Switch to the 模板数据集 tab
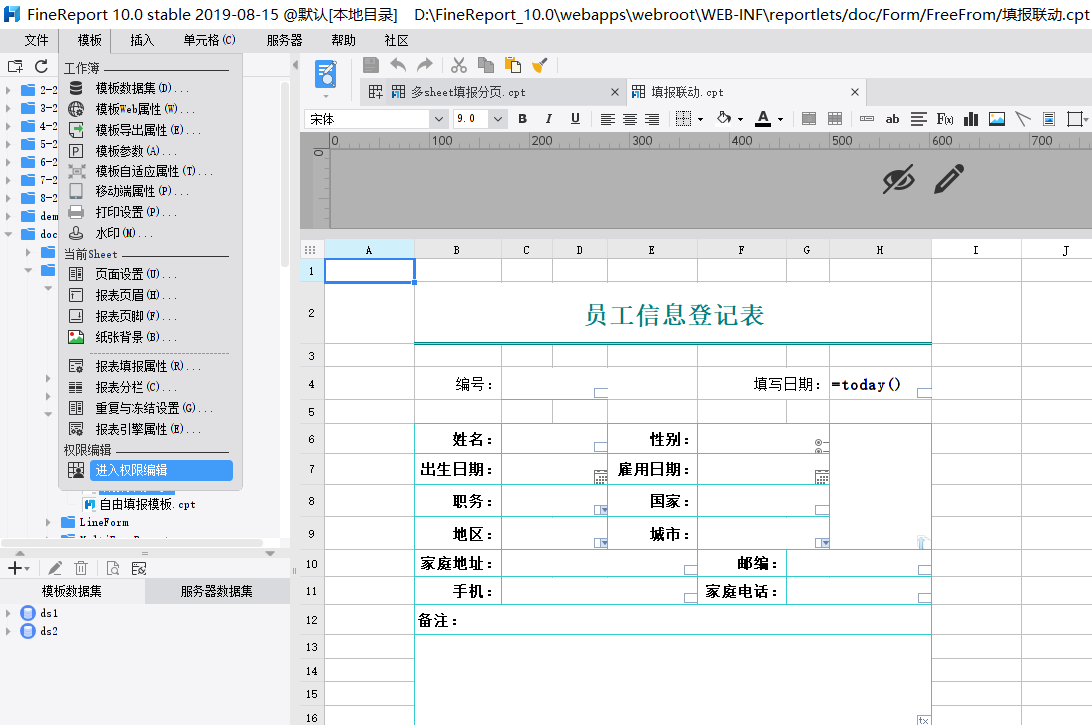 [x=72, y=591]
